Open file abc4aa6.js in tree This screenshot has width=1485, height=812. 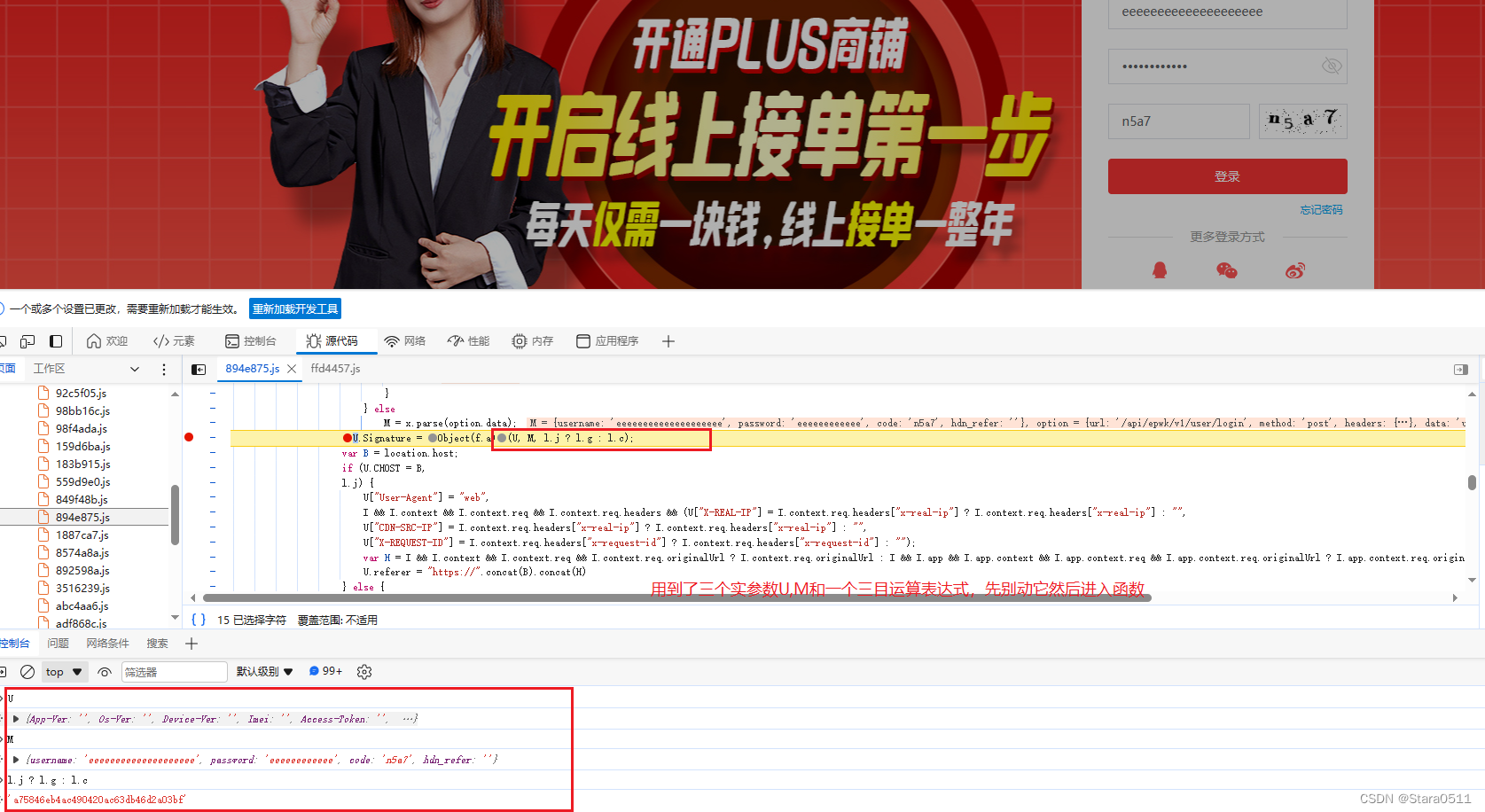(x=82, y=605)
